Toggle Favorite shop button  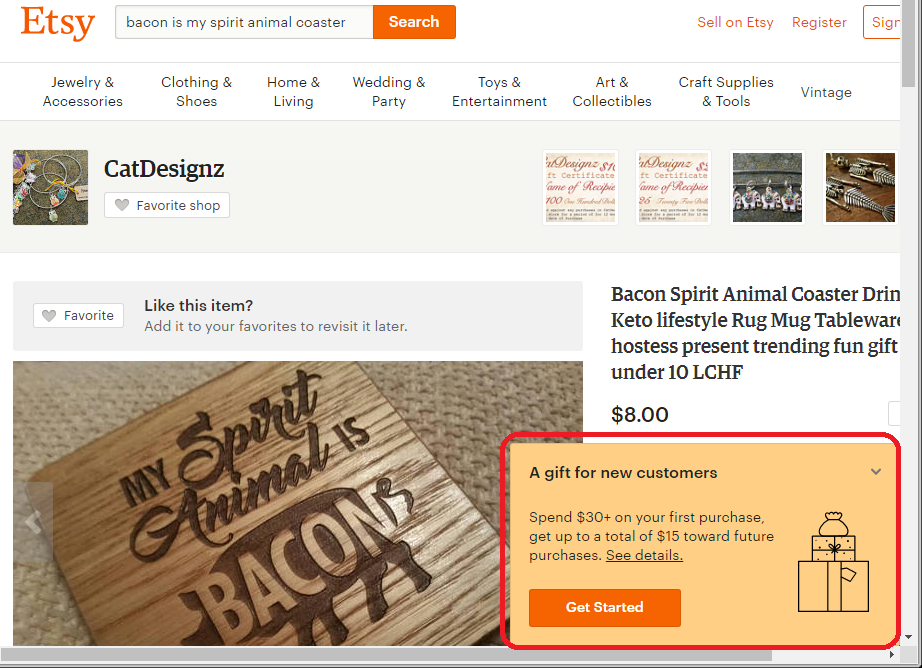pos(167,205)
